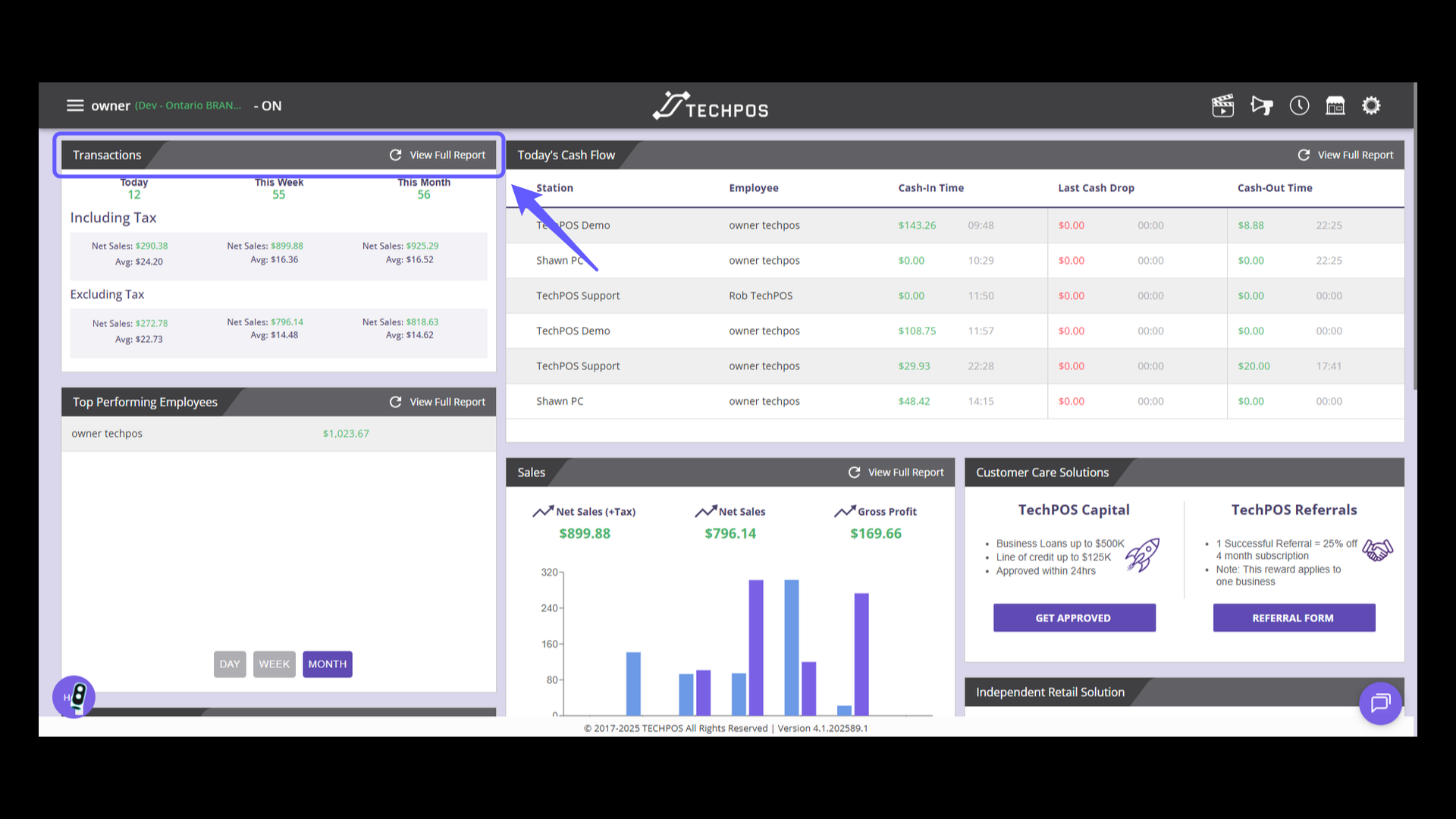
Task: Select cash-in amount $108.75
Action: [x=917, y=331]
